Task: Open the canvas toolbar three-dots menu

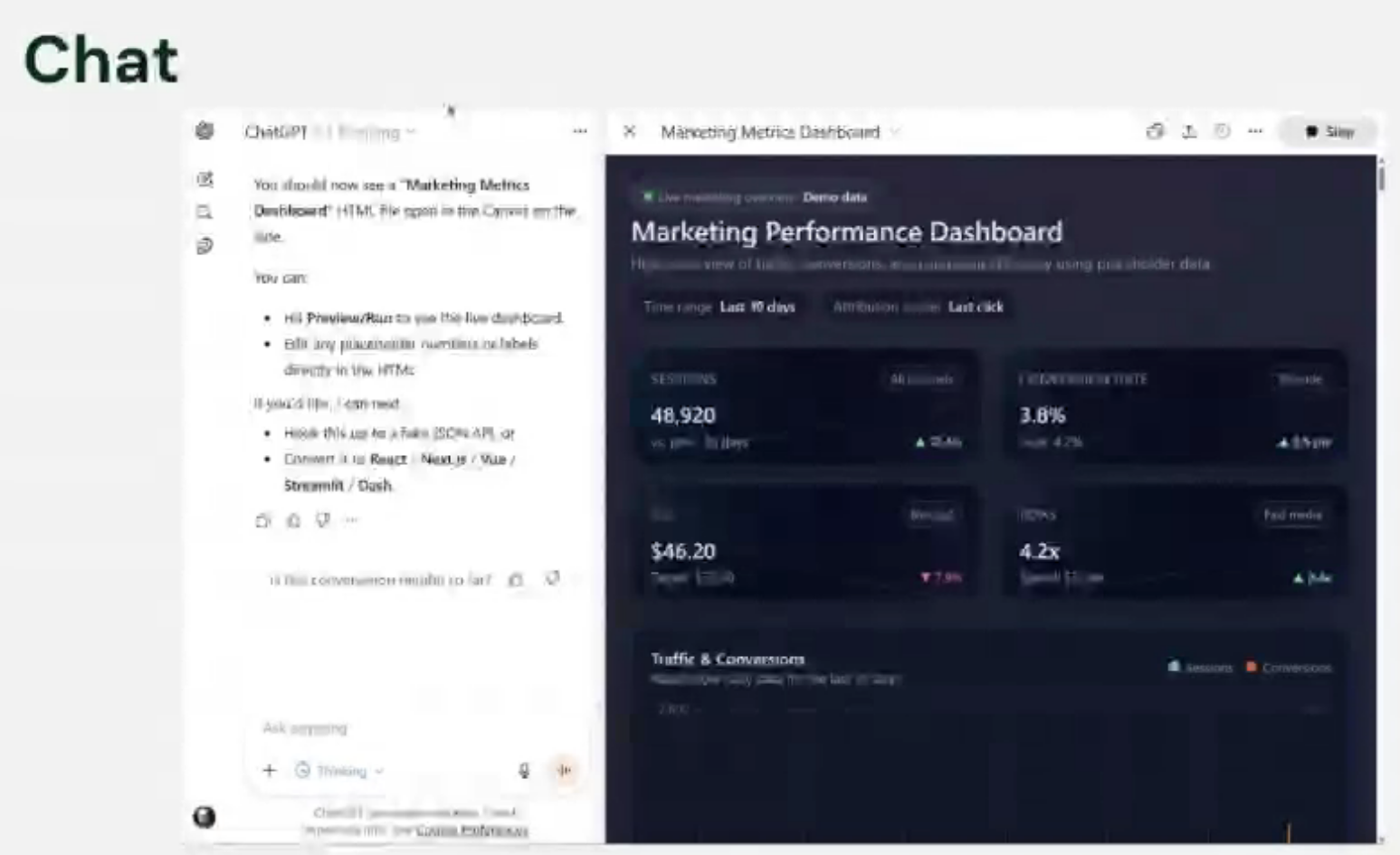Action: click(1255, 132)
